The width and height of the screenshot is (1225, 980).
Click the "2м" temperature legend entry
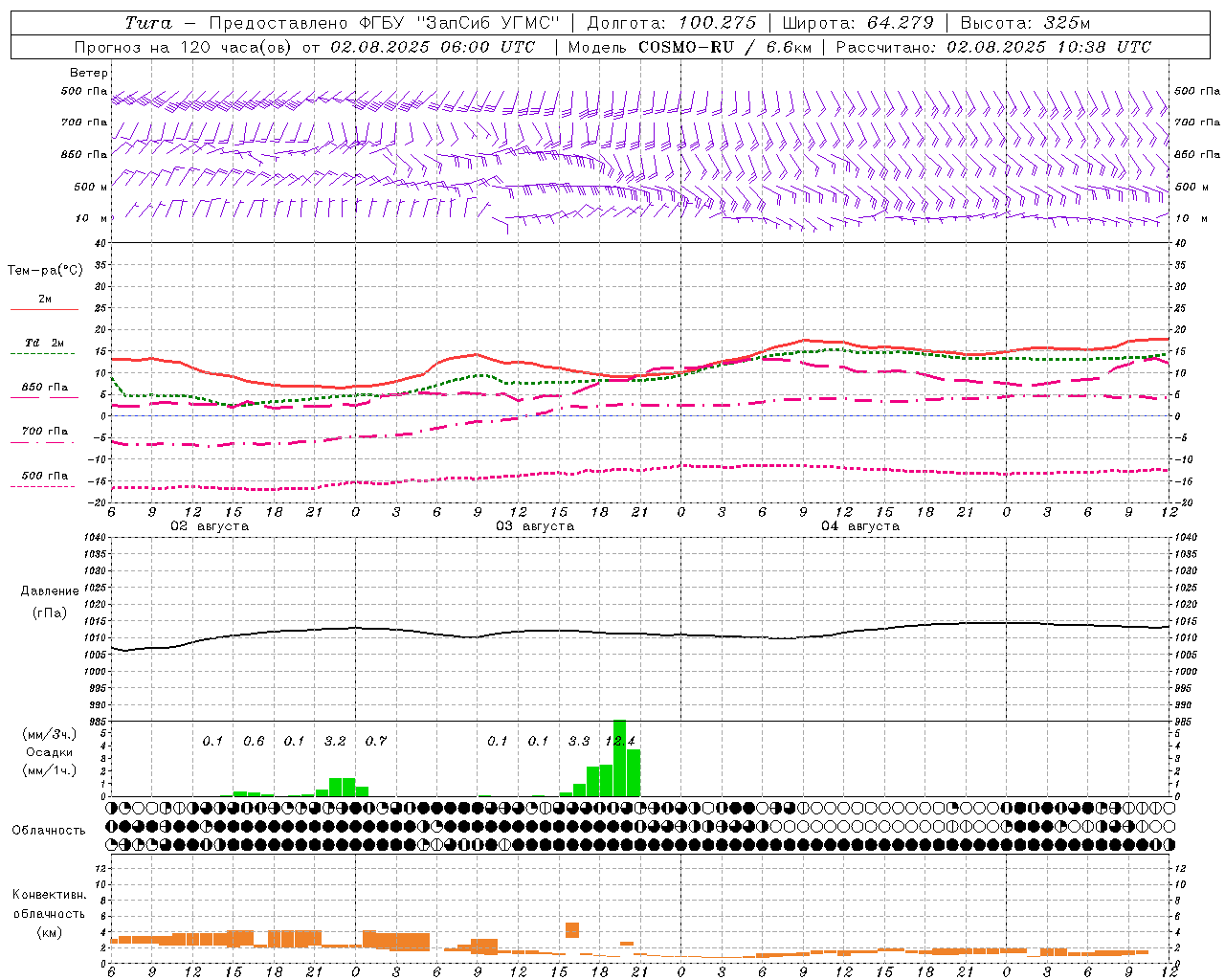[x=45, y=300]
